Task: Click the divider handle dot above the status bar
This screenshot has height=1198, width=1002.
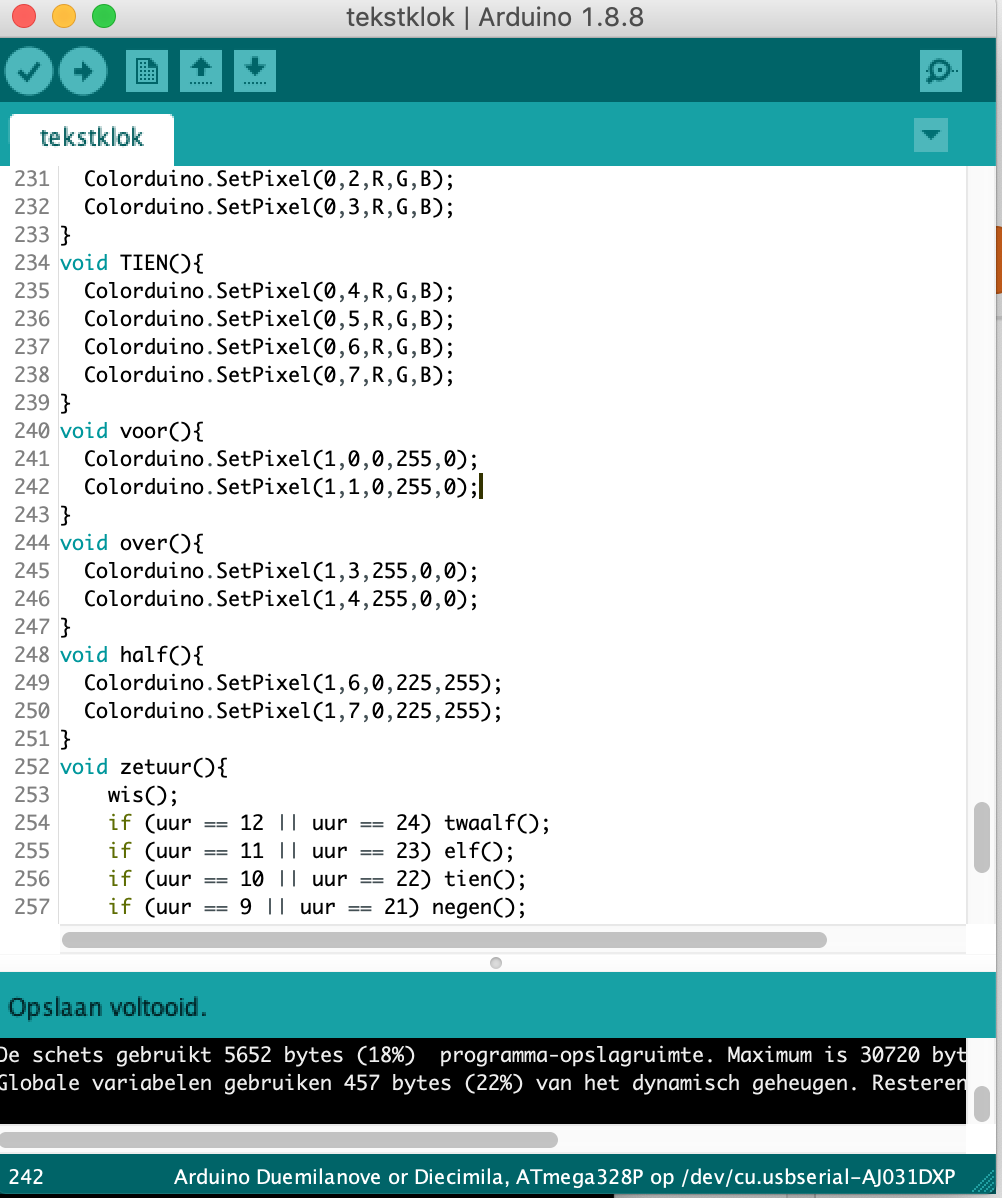Action: [496, 963]
